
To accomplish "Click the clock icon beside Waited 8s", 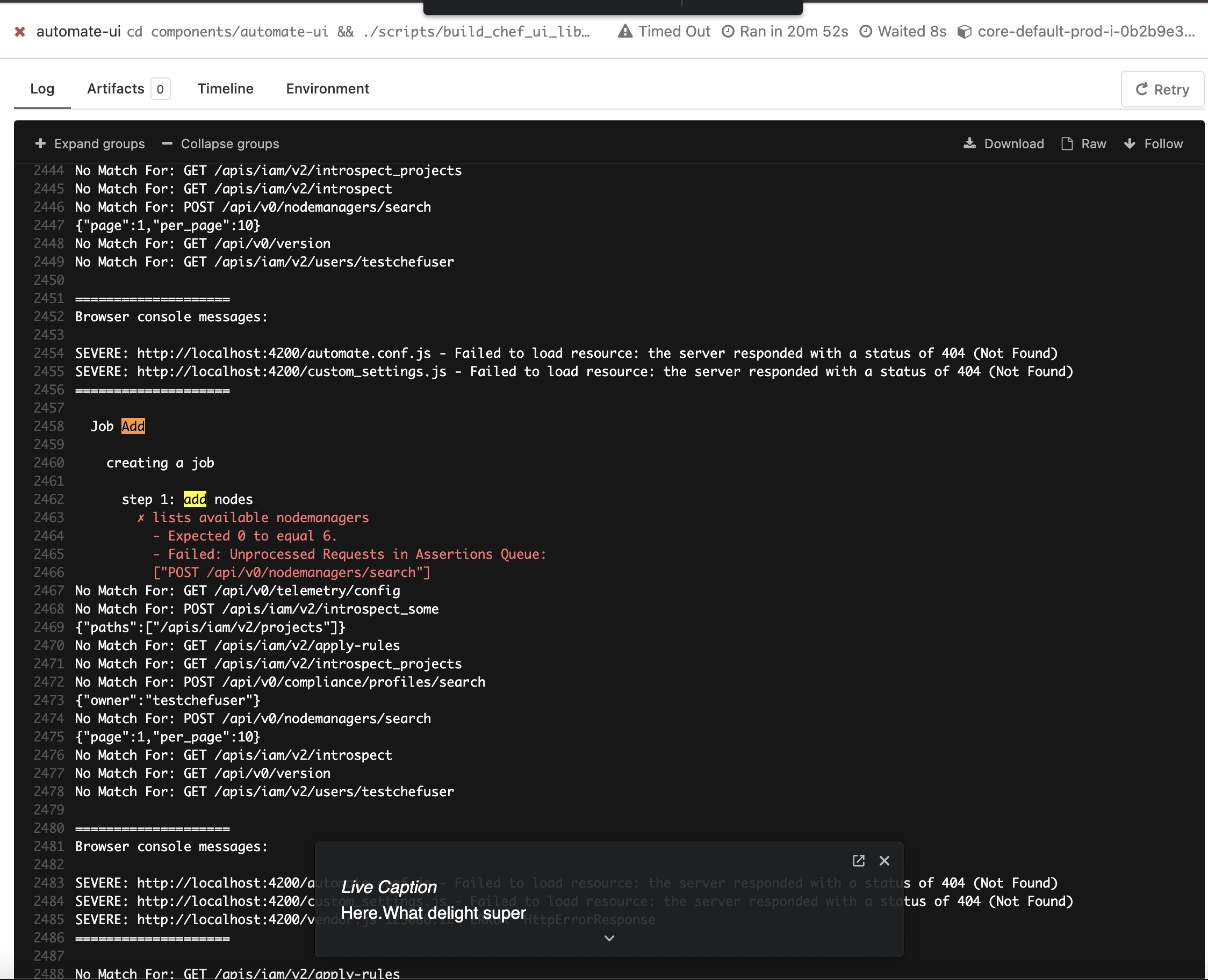I will pos(865,31).
